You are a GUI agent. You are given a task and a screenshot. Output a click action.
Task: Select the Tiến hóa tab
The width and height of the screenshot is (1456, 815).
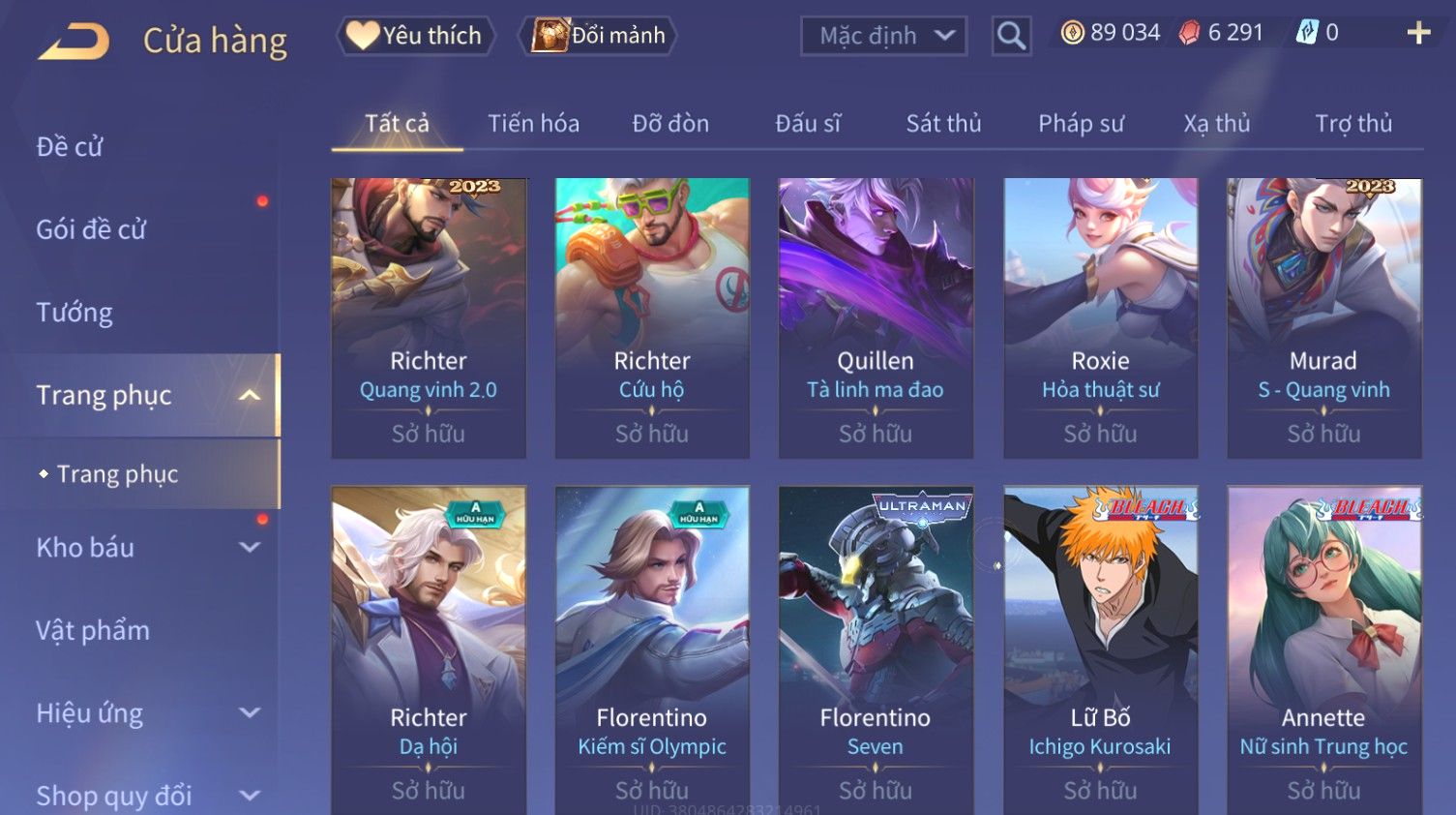533,123
